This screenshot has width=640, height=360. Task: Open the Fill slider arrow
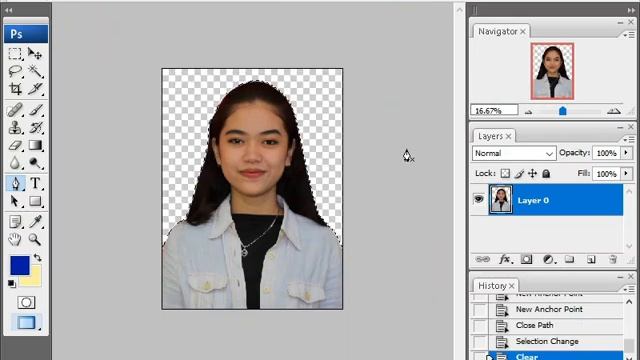click(626, 173)
